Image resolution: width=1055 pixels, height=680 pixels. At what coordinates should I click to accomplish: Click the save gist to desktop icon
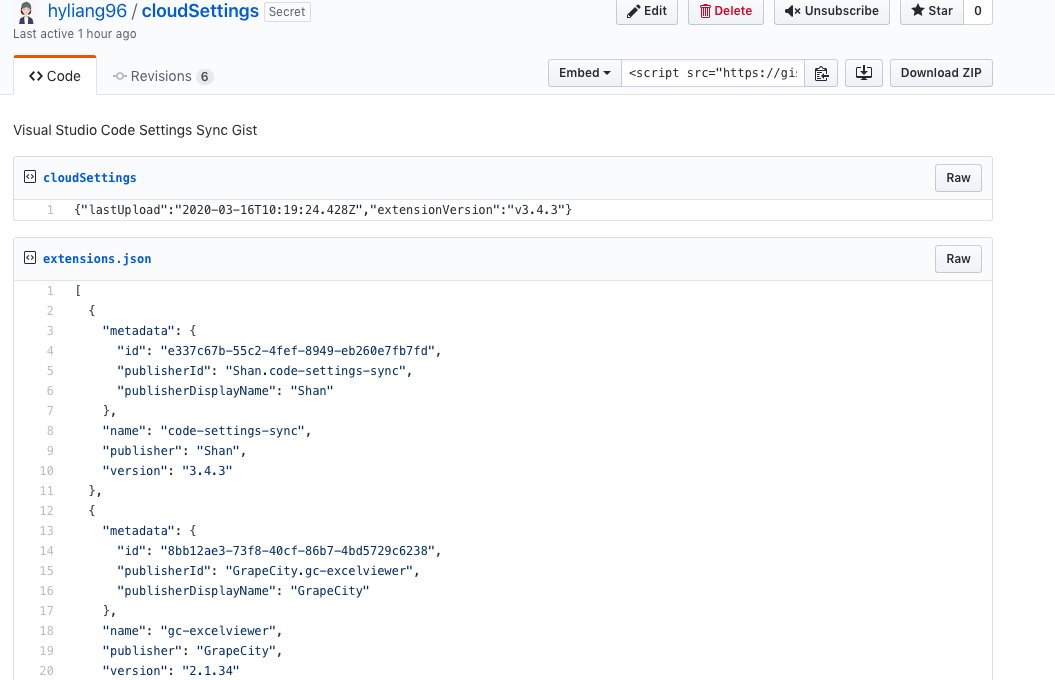coord(863,73)
